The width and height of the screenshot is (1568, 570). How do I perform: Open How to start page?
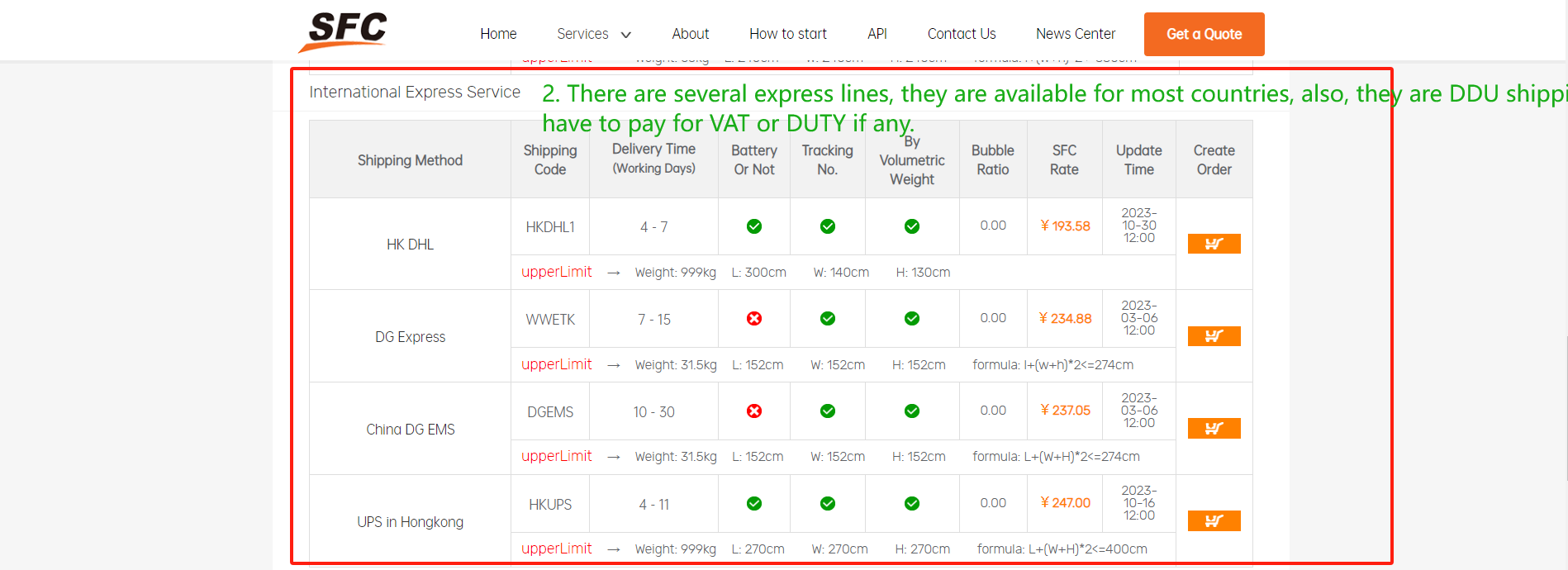coord(788,34)
